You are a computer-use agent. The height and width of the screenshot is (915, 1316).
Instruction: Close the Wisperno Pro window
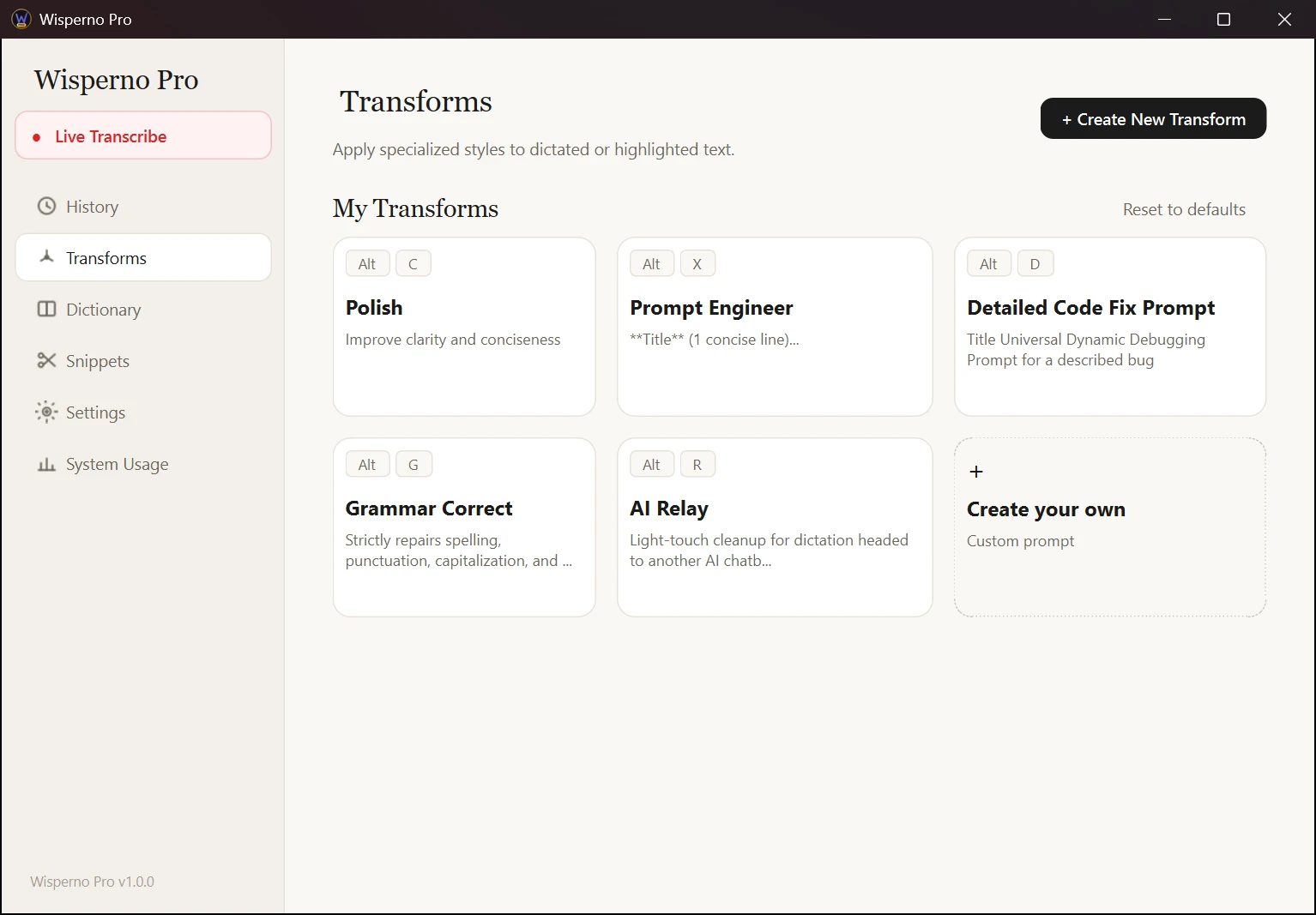pyautogui.click(x=1284, y=19)
